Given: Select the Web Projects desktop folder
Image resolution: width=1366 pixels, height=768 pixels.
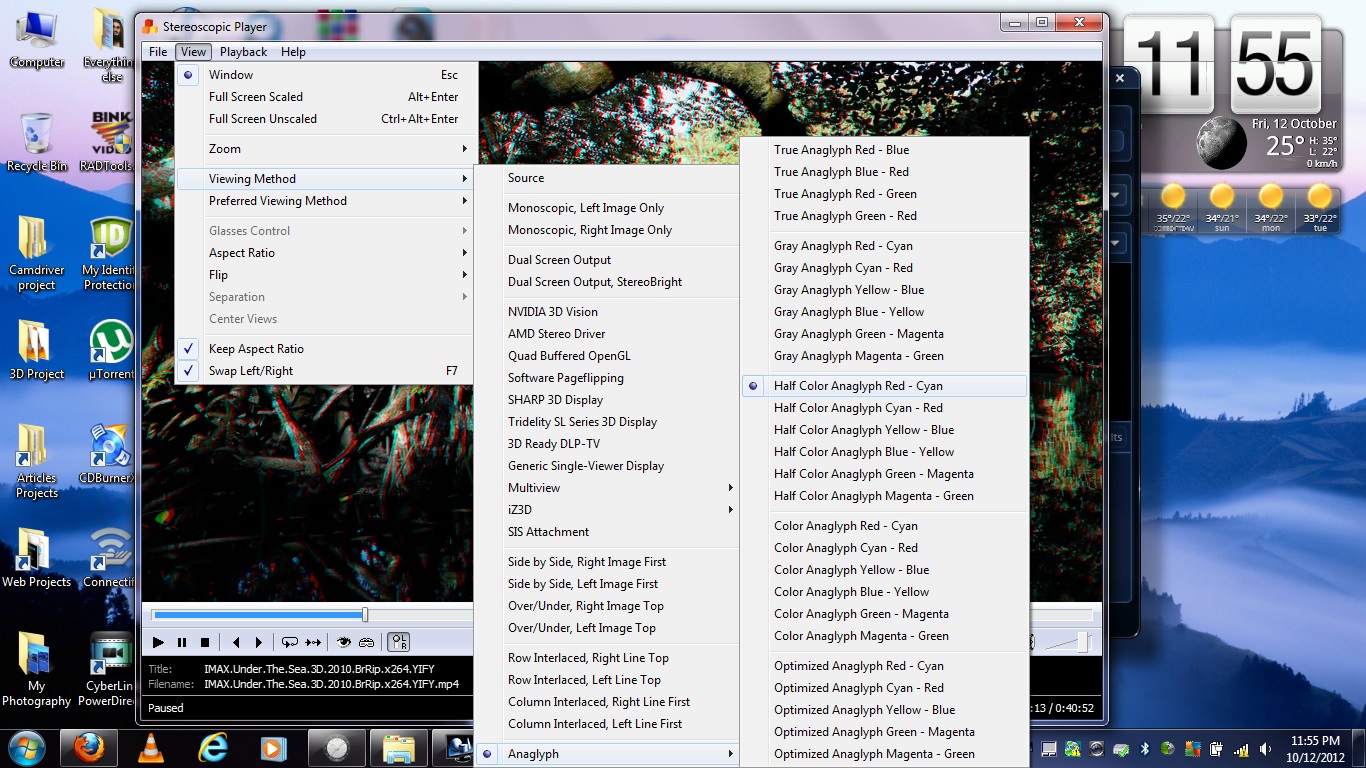Looking at the screenshot, I should coord(36,558).
